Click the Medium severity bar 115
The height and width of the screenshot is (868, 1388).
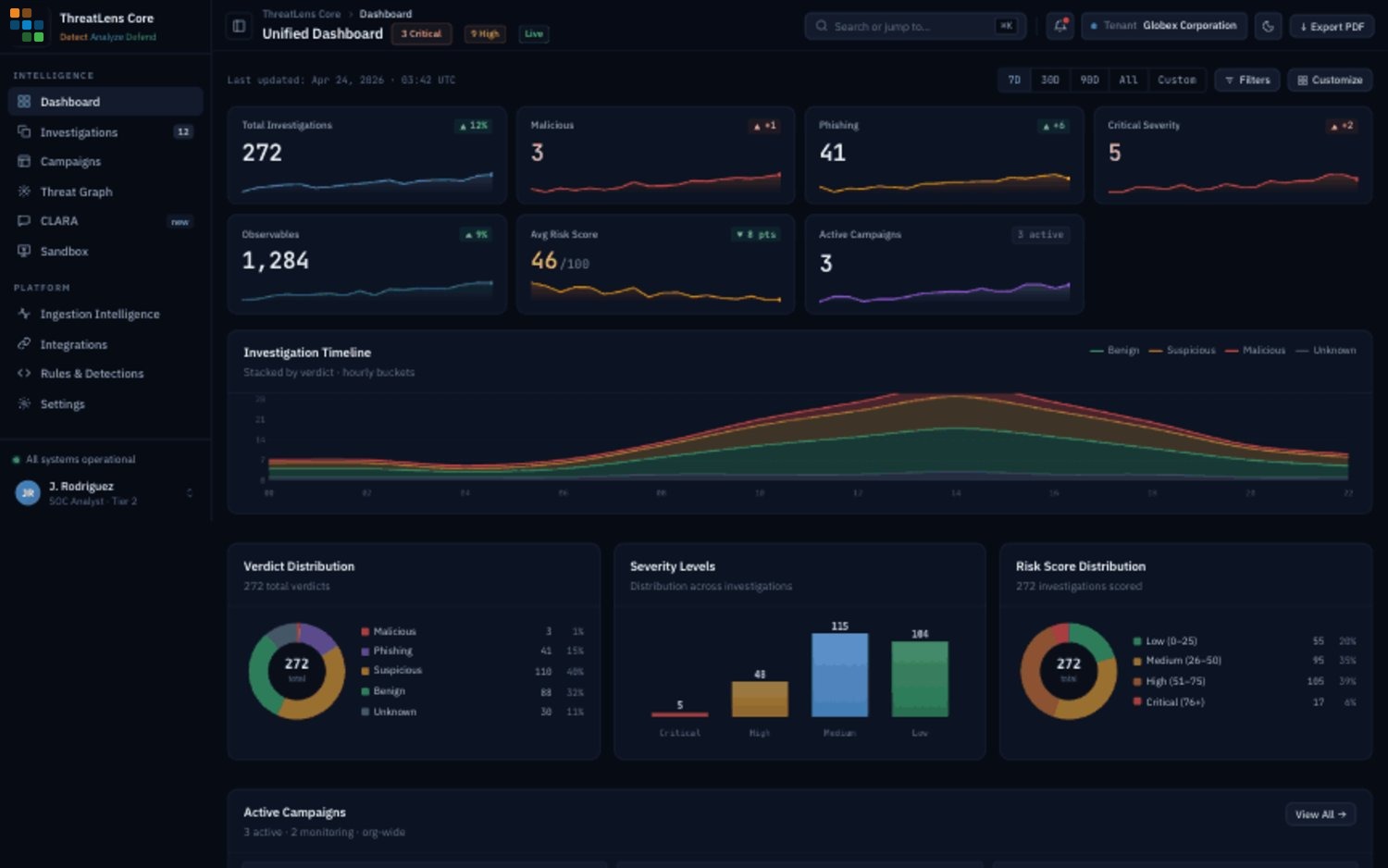pos(839,675)
